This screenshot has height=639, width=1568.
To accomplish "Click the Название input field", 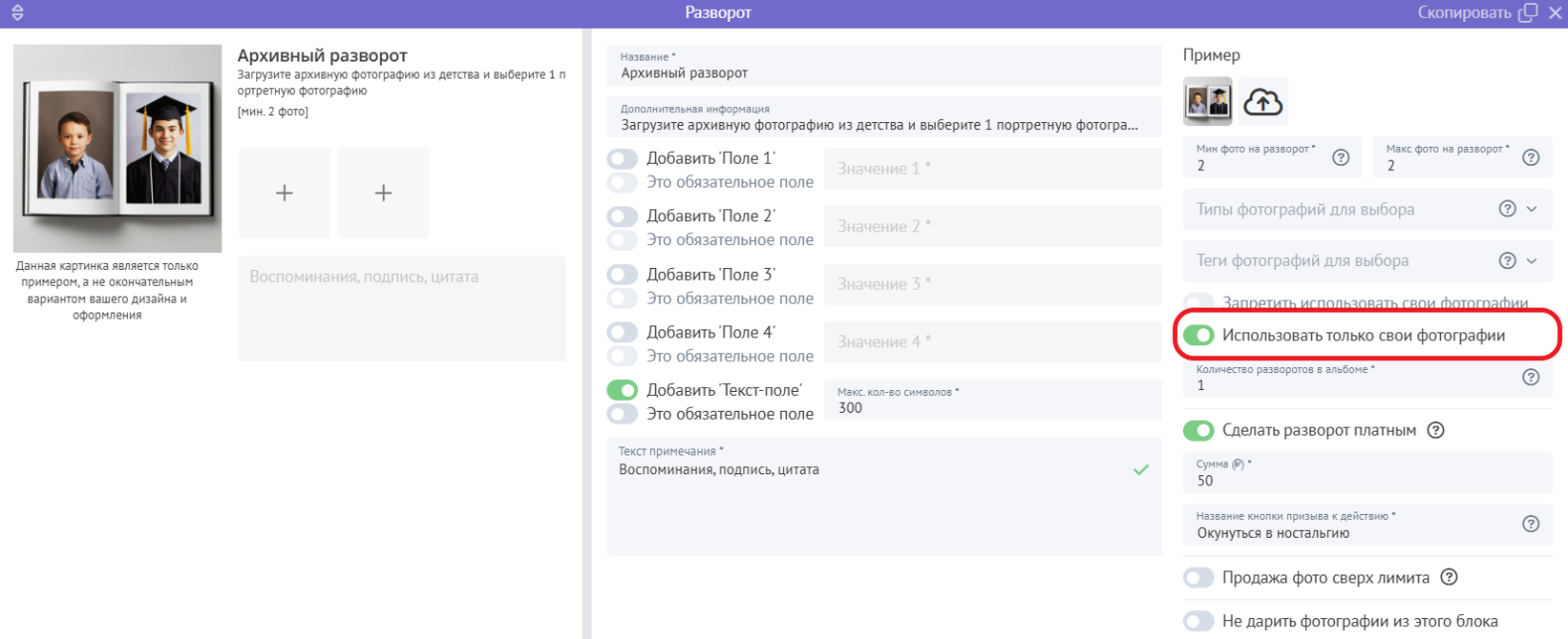I will pos(883,73).
